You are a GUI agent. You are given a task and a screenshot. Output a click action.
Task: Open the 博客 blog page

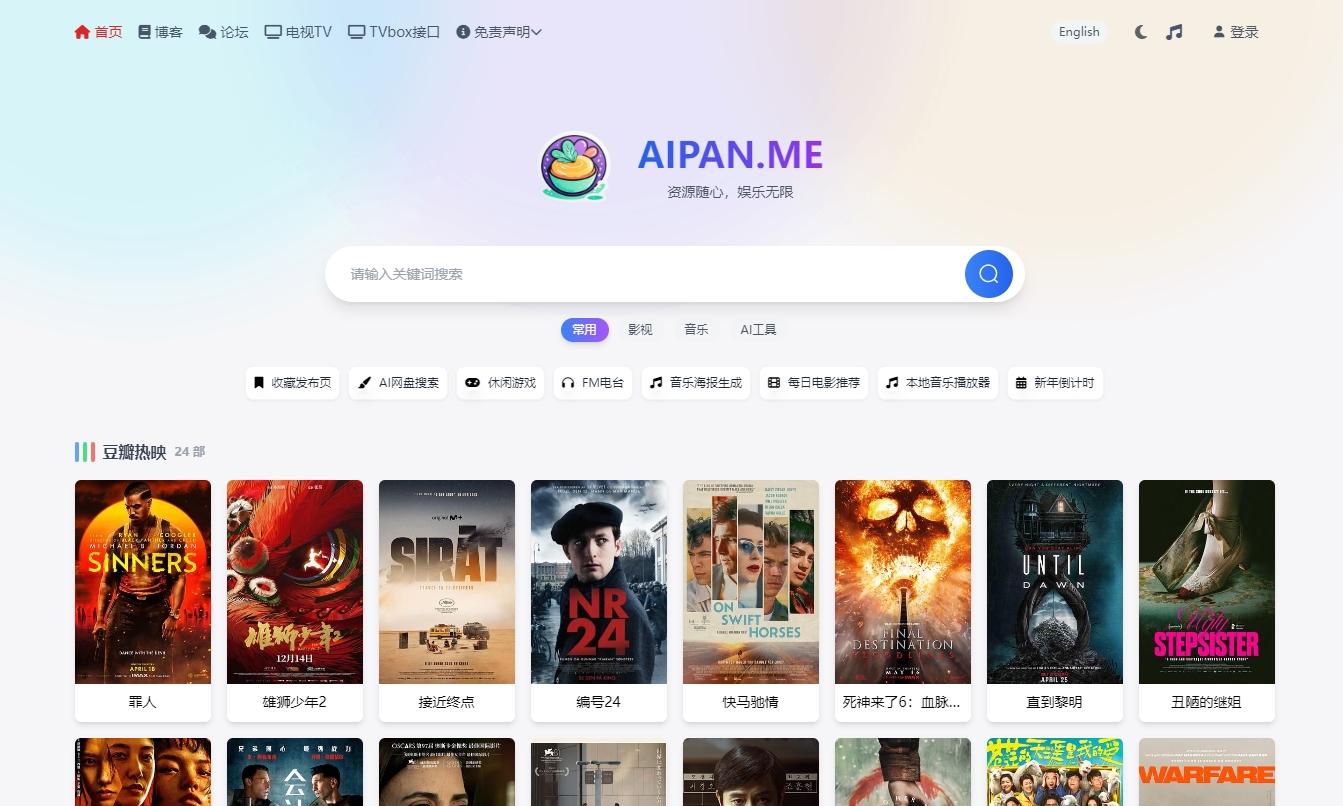click(160, 32)
